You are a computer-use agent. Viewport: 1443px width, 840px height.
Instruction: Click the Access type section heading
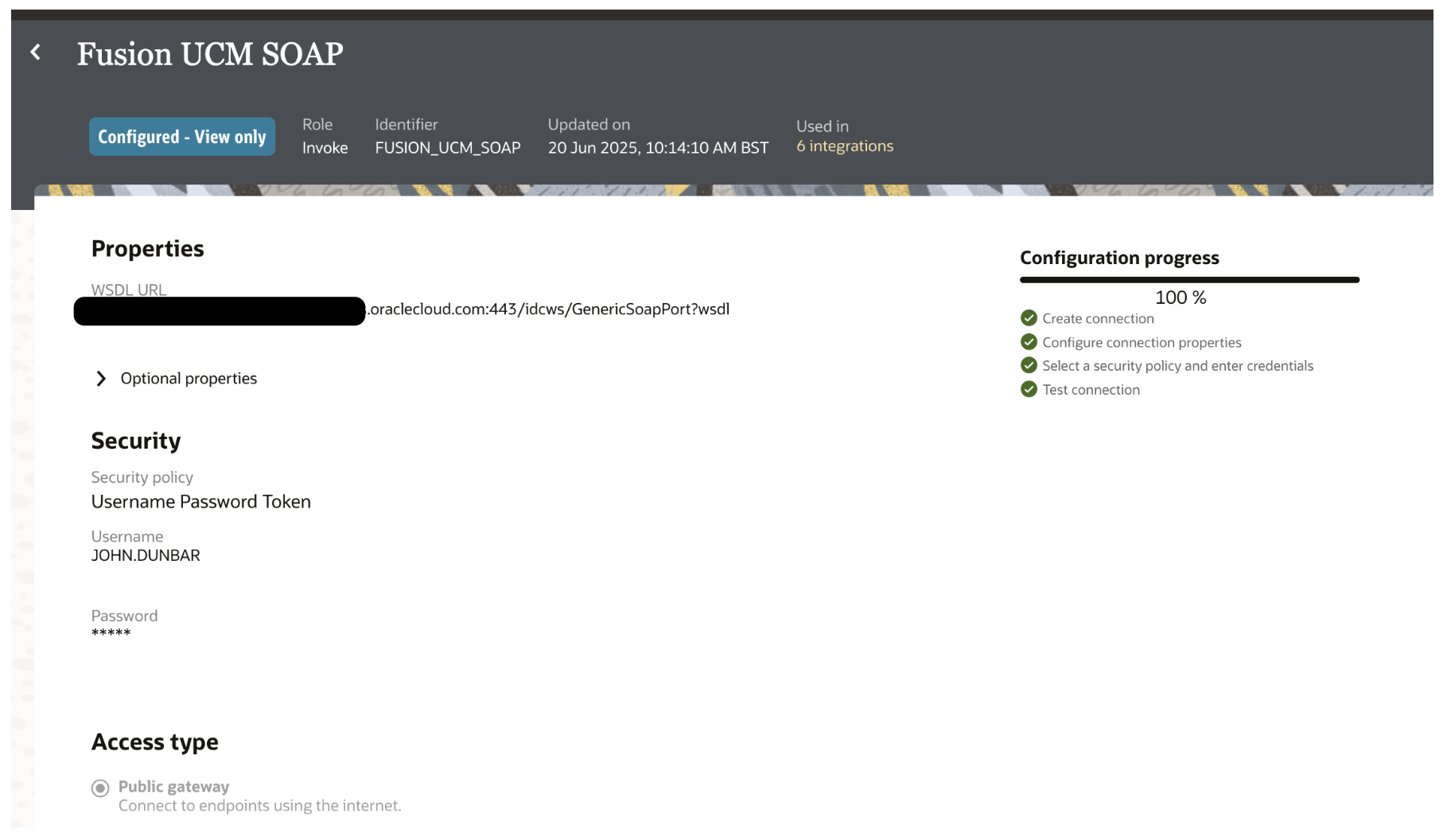(x=155, y=742)
